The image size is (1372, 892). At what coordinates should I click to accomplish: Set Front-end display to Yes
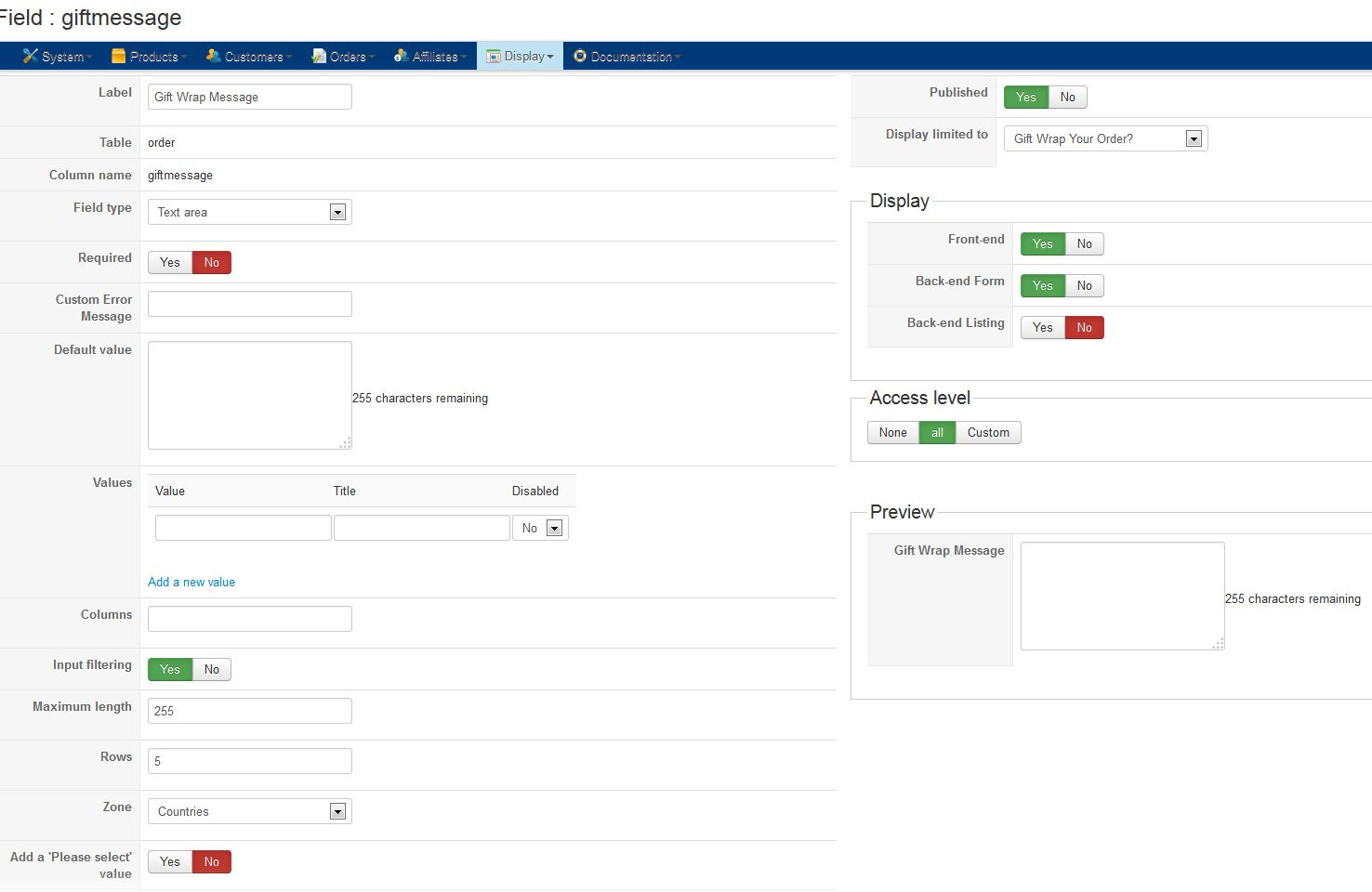[x=1043, y=244]
